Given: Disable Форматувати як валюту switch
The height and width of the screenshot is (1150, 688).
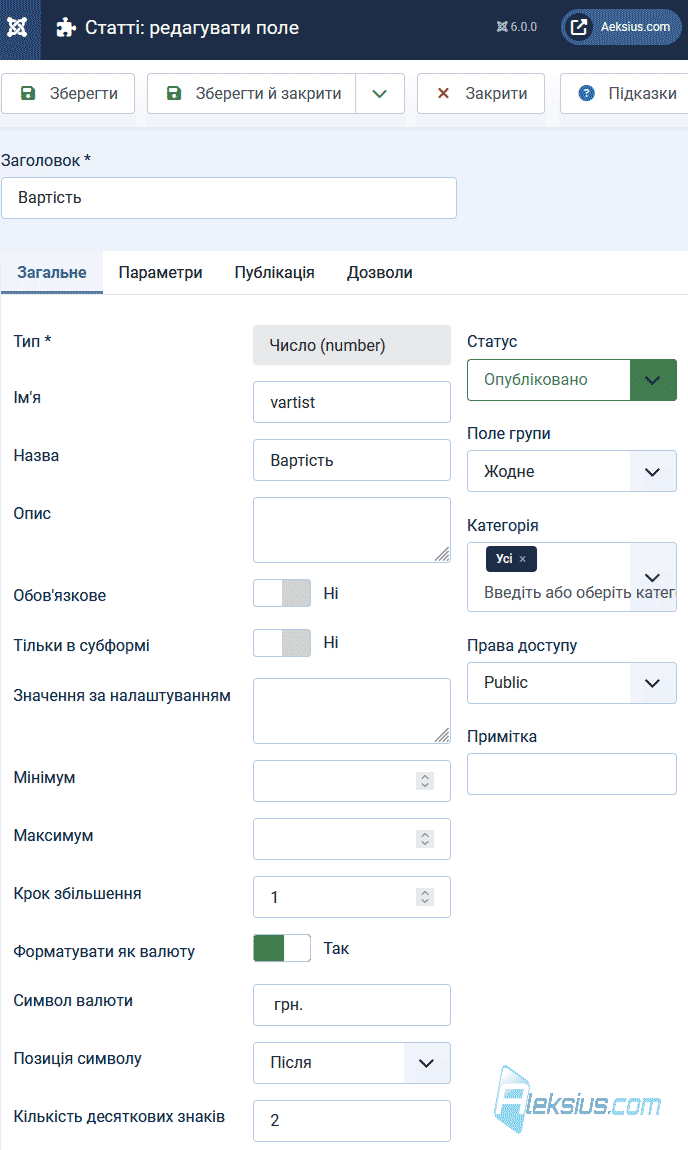Looking at the screenshot, I should coord(282,948).
